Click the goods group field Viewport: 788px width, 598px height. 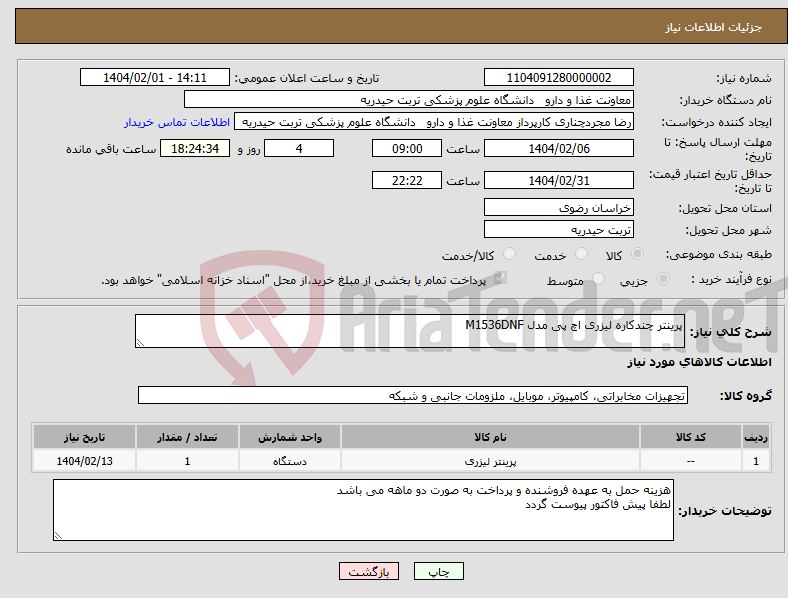[413, 395]
